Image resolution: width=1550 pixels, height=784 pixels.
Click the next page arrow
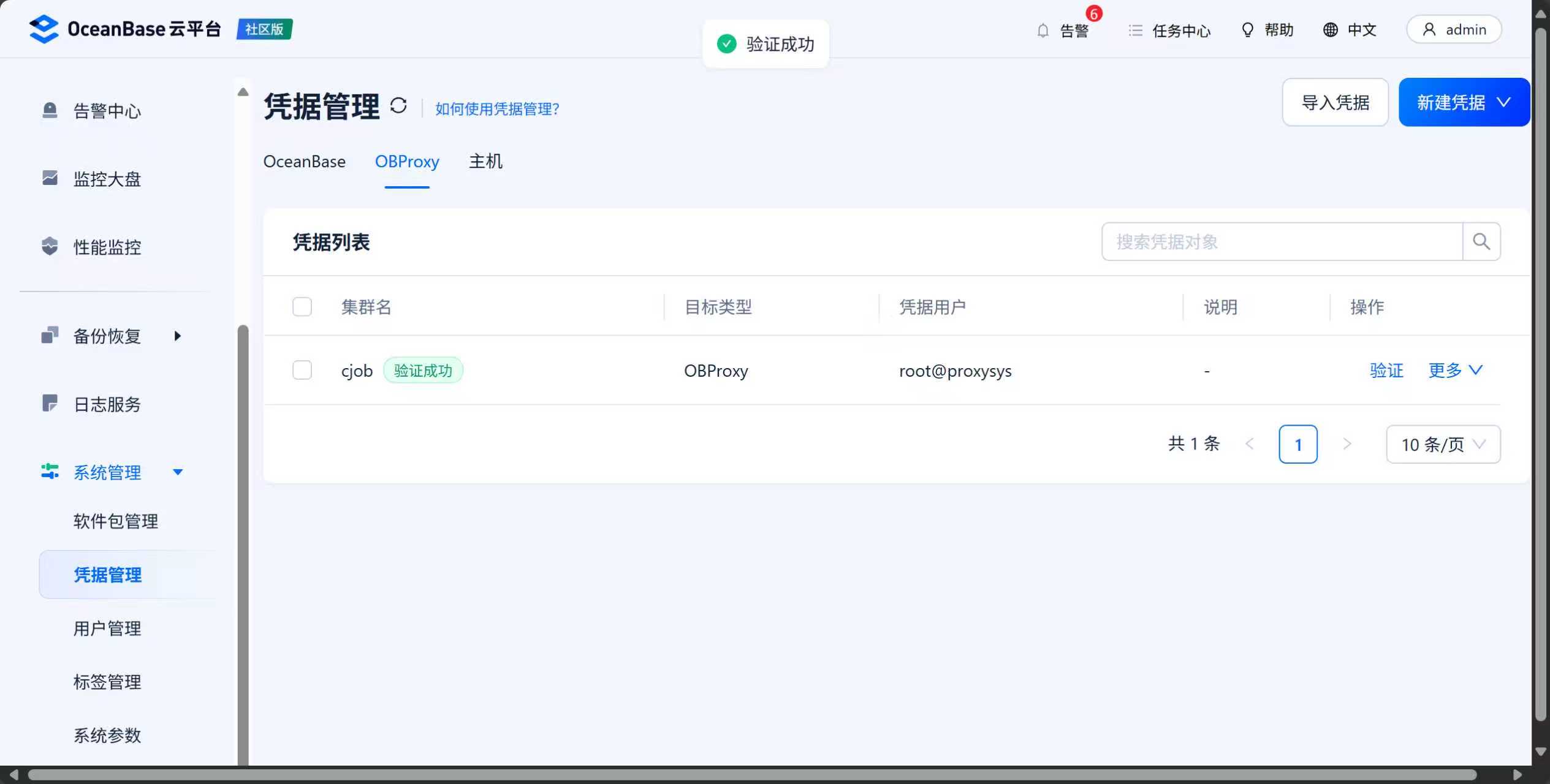pos(1347,444)
